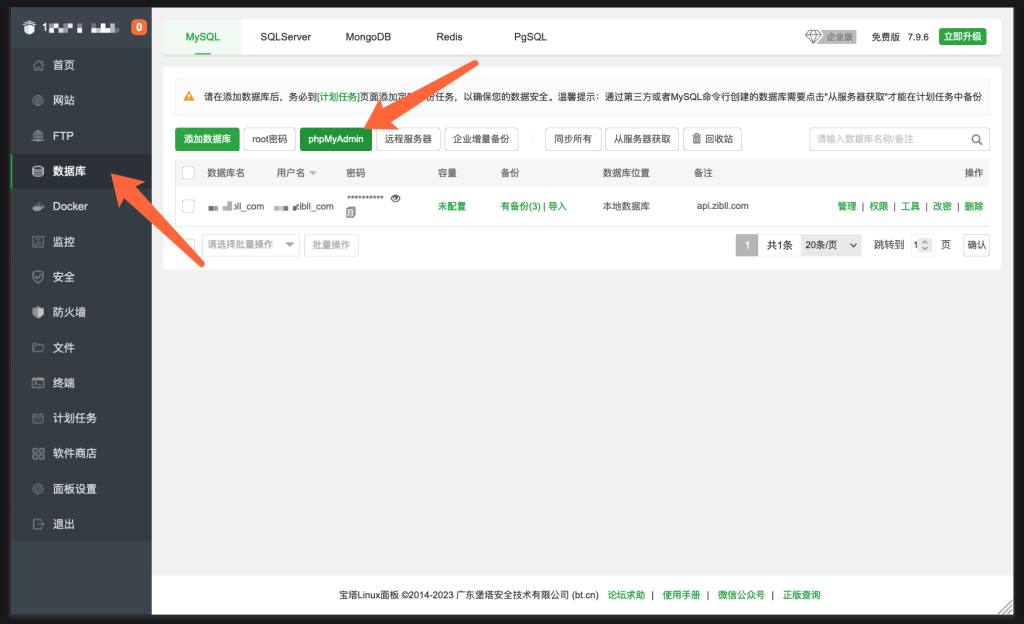The image size is (1024, 624).
Task: Switch to the Redis tab
Action: [x=449, y=36]
